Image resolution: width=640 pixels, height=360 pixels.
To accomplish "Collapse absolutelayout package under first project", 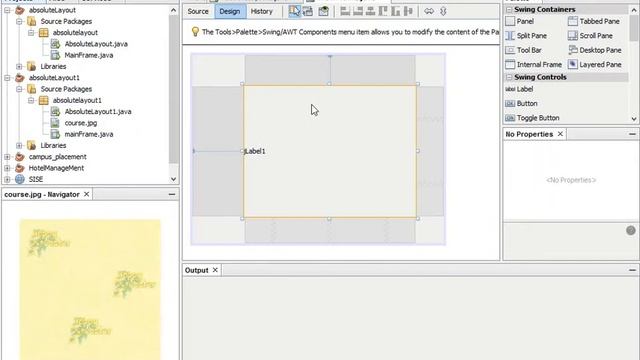I will pos(31,33).
